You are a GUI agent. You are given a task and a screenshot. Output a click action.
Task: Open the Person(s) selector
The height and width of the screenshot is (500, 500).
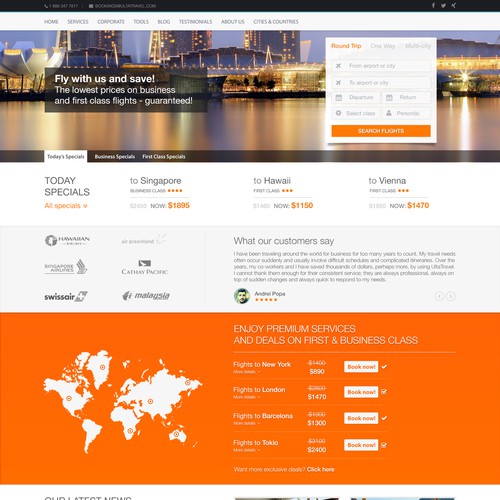point(406,113)
